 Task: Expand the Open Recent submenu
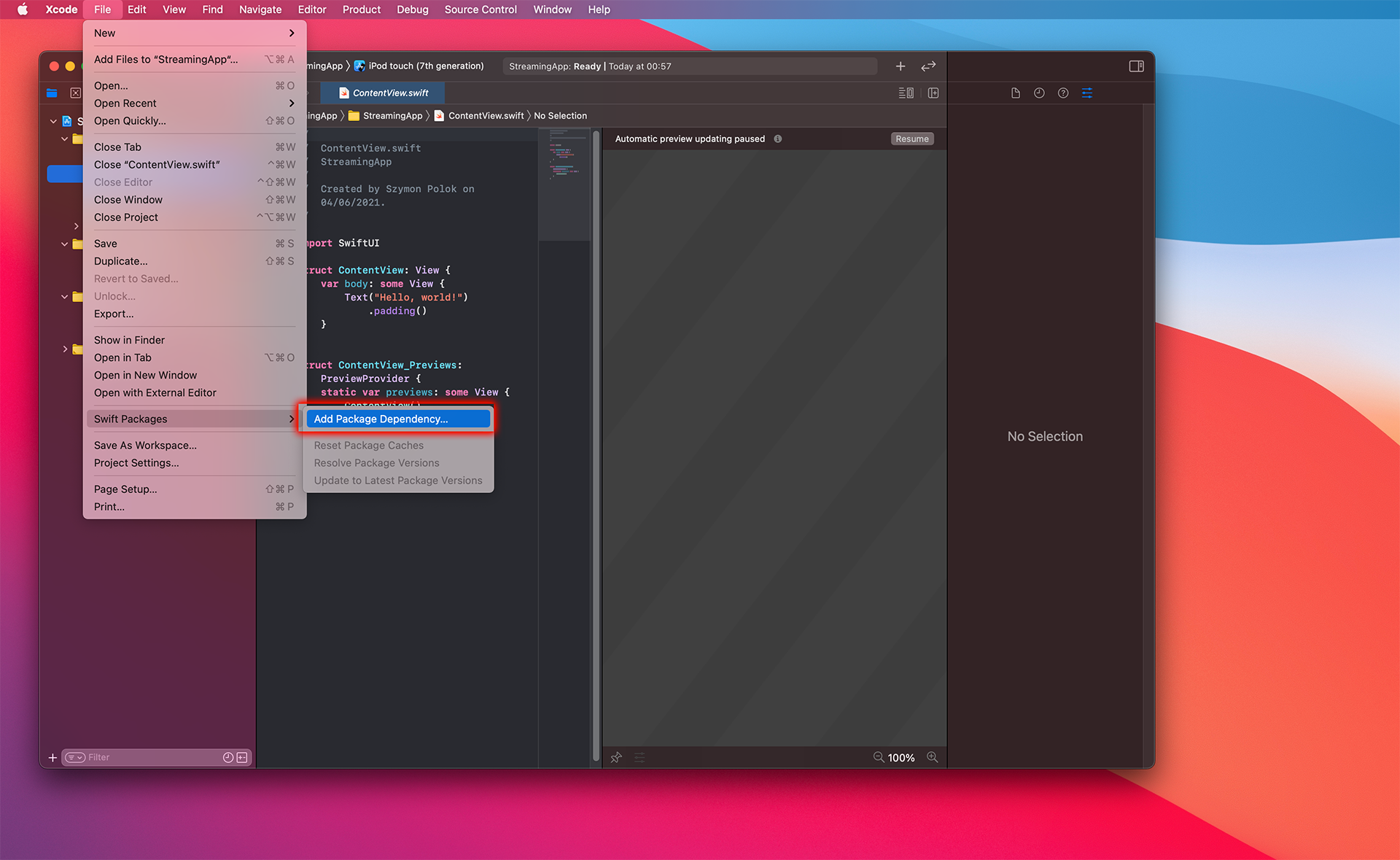(x=195, y=103)
